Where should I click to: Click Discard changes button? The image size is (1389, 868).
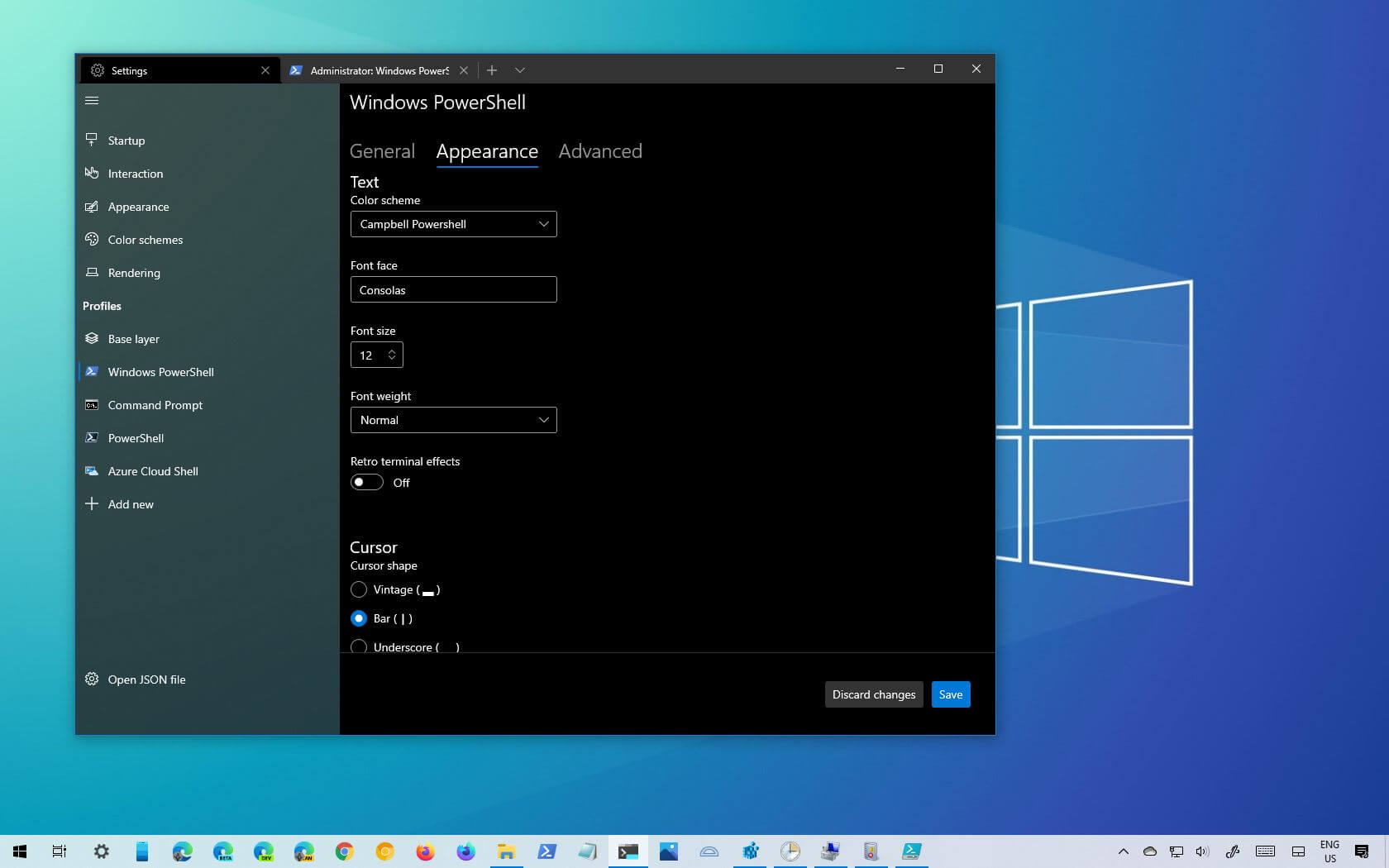click(874, 694)
